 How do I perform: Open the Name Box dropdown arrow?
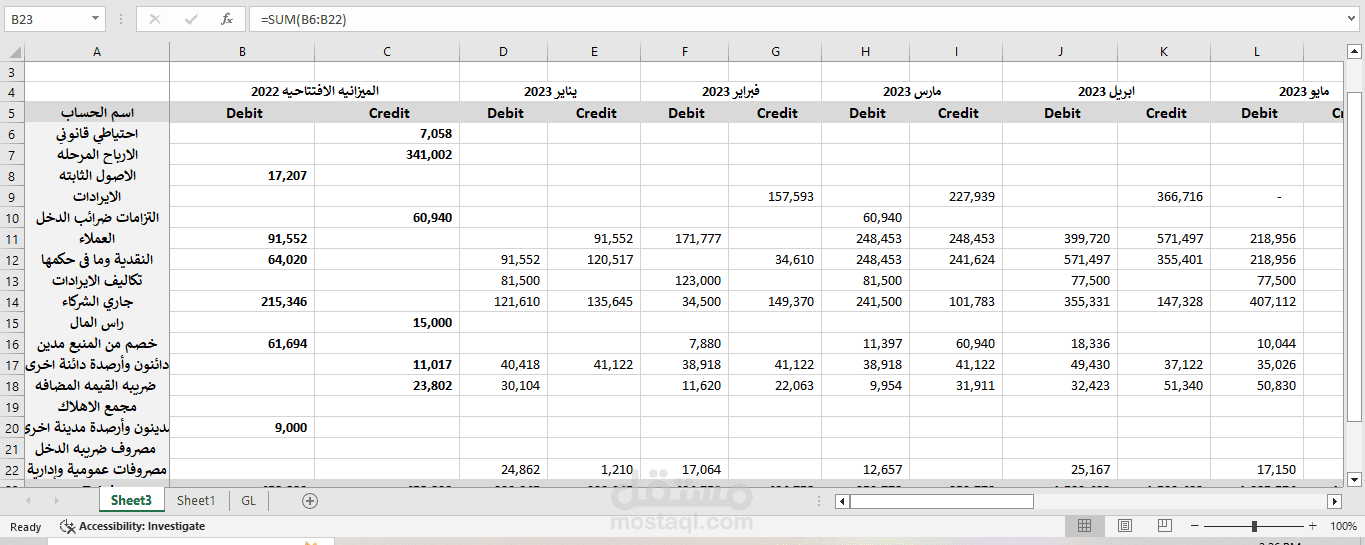pyautogui.click(x=95, y=19)
